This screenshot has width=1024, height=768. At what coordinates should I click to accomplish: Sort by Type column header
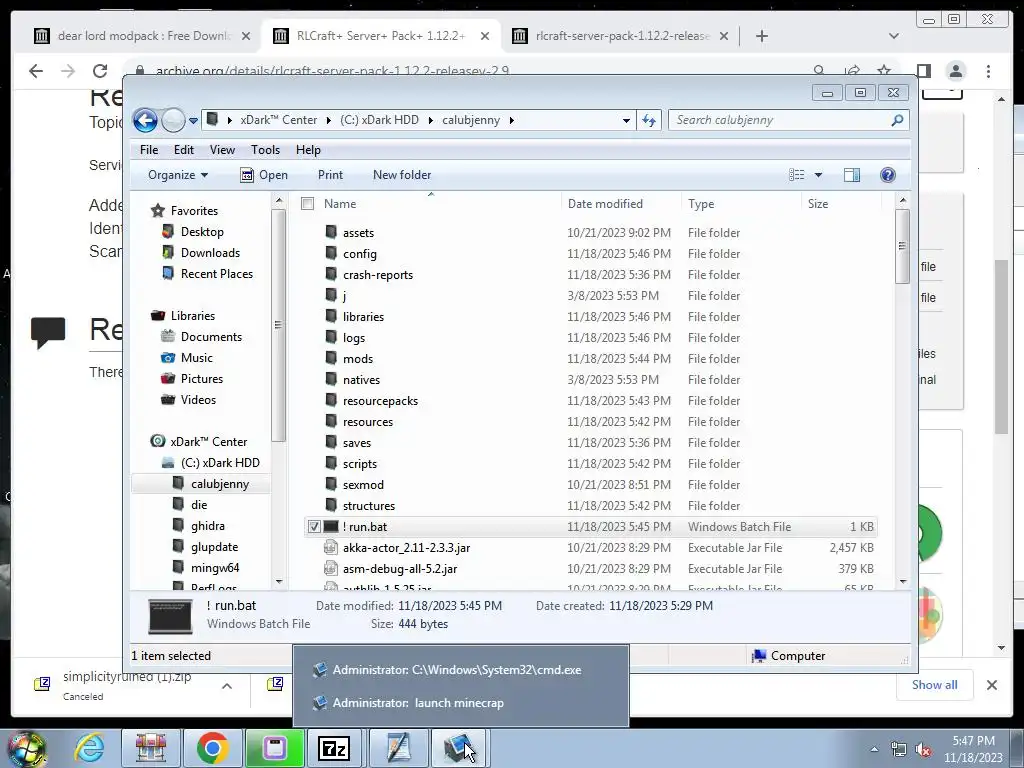pos(701,204)
